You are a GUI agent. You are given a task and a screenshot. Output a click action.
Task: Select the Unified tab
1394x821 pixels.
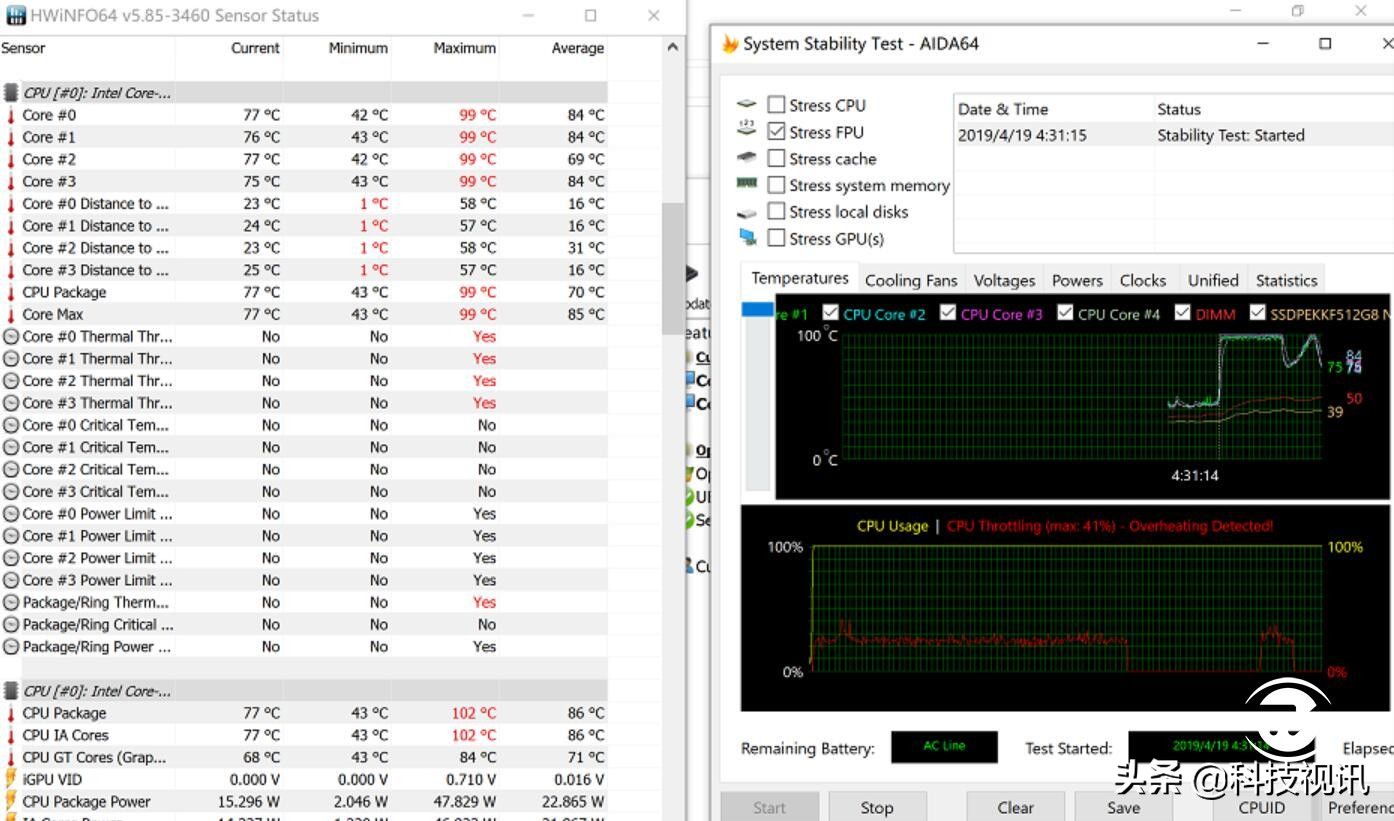1212,281
